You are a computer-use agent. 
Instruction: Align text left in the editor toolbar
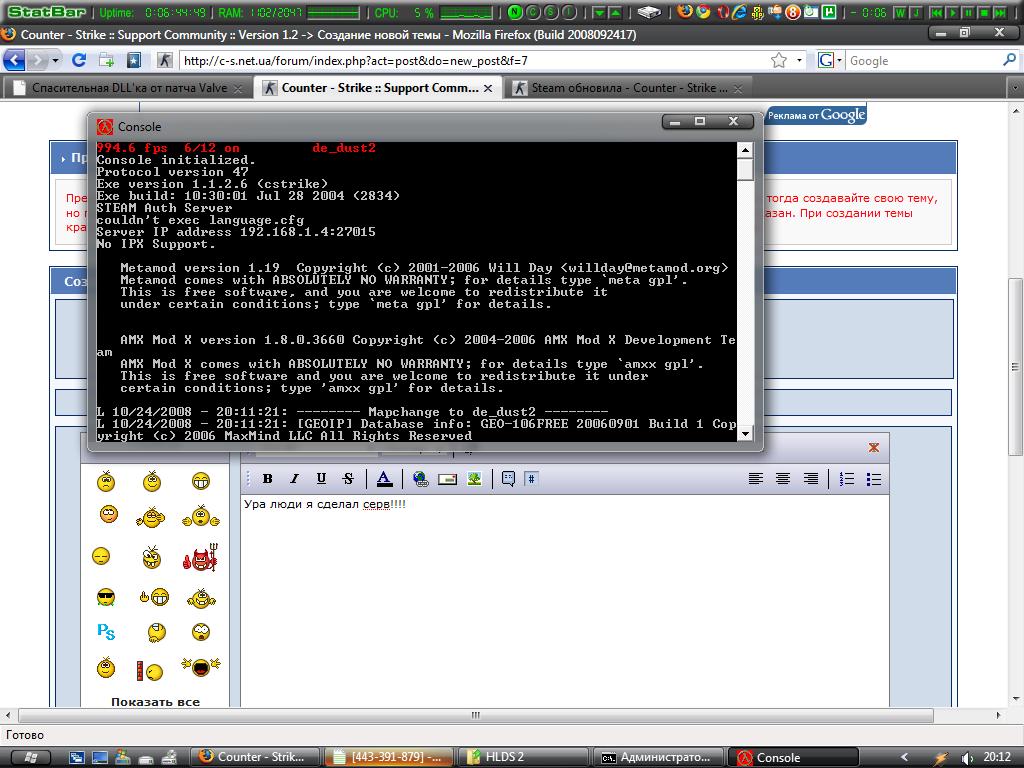[756, 479]
